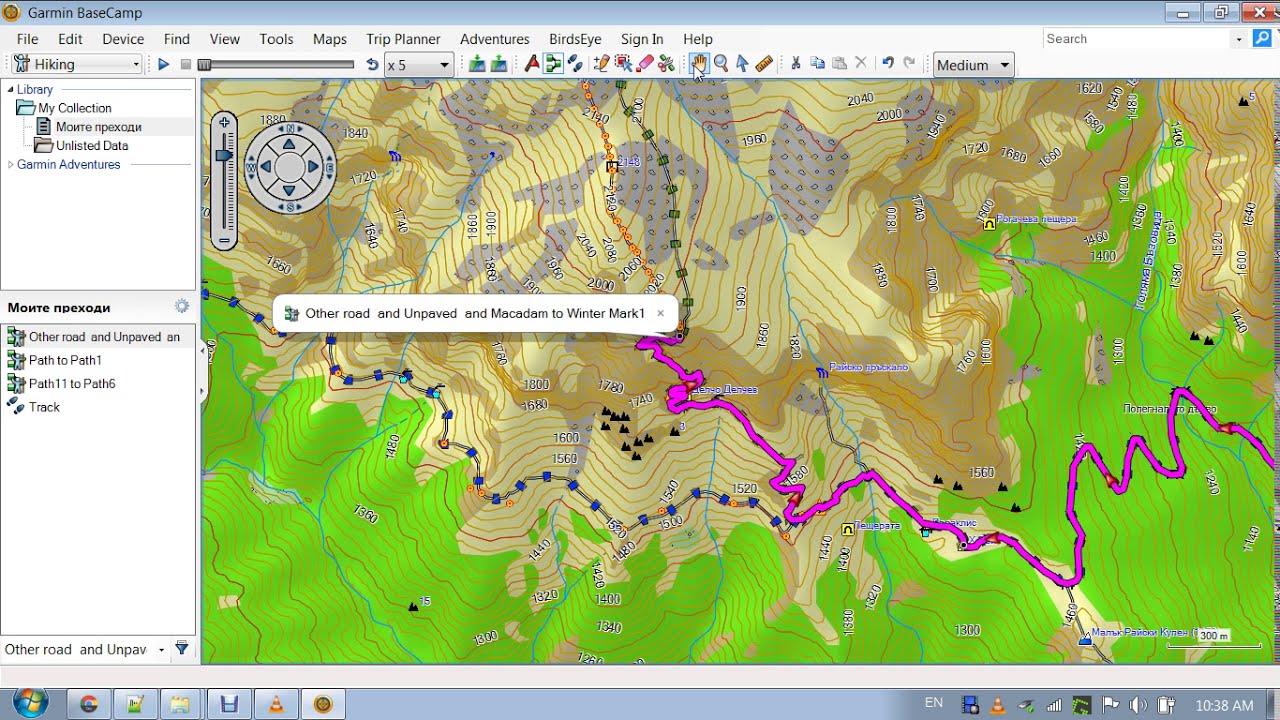1280x720 pixels.
Task: Select the zoom magnifier tool
Action: [x=720, y=65]
